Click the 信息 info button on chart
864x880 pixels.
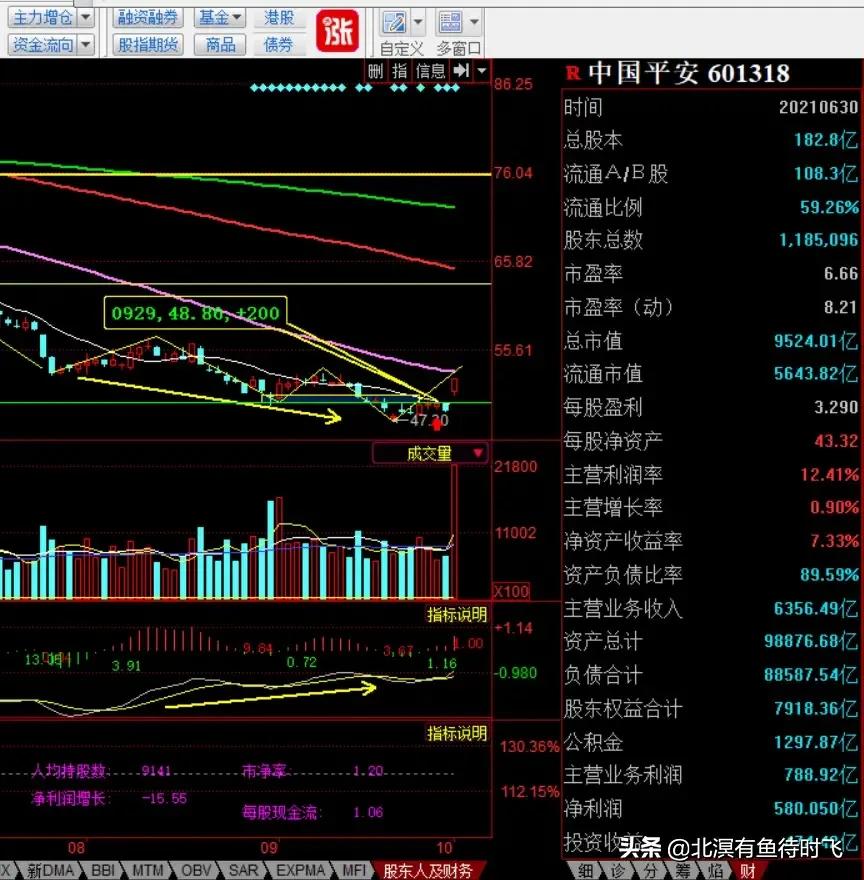431,71
